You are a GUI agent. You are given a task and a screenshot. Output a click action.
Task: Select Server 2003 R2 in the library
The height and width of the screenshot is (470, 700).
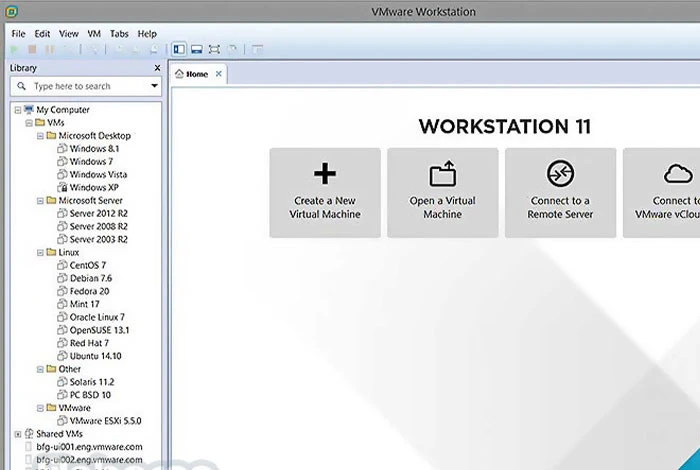(93, 239)
